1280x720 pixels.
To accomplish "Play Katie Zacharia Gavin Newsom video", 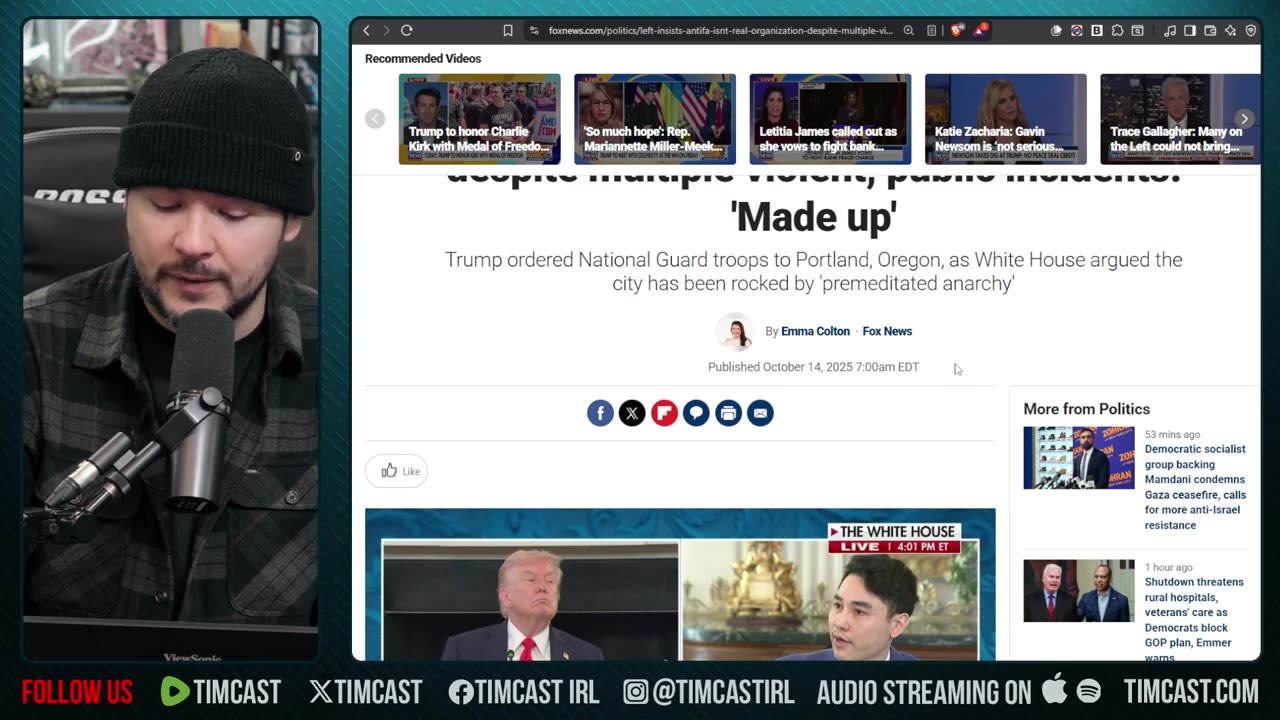I will [x=1006, y=119].
